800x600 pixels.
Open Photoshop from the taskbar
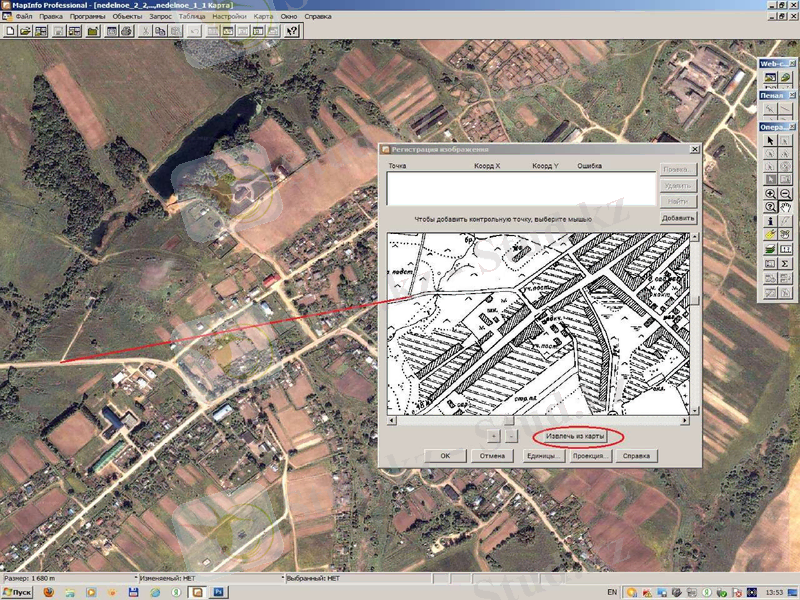point(218,590)
